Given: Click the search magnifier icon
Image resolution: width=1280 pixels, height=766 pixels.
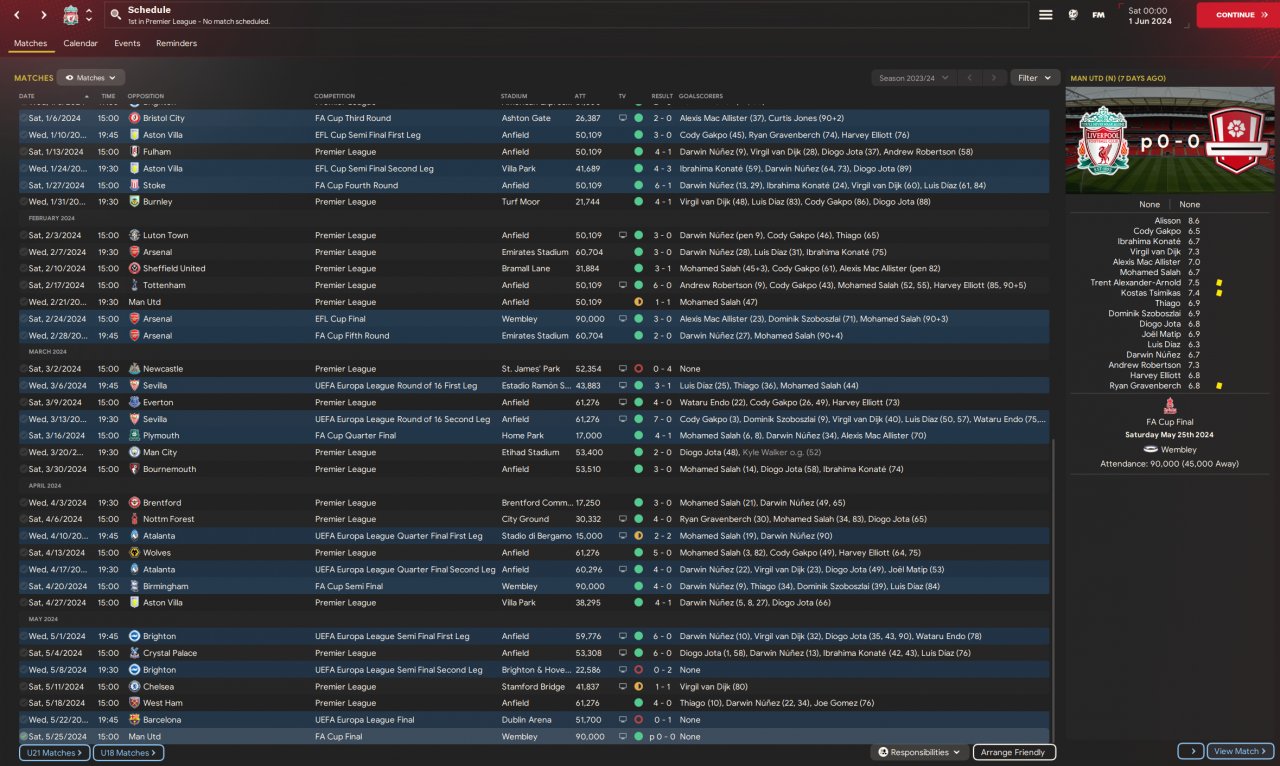Looking at the screenshot, I should point(116,15).
